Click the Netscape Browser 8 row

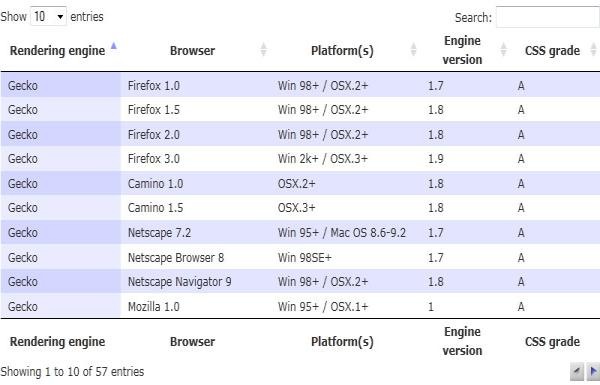(x=300, y=257)
